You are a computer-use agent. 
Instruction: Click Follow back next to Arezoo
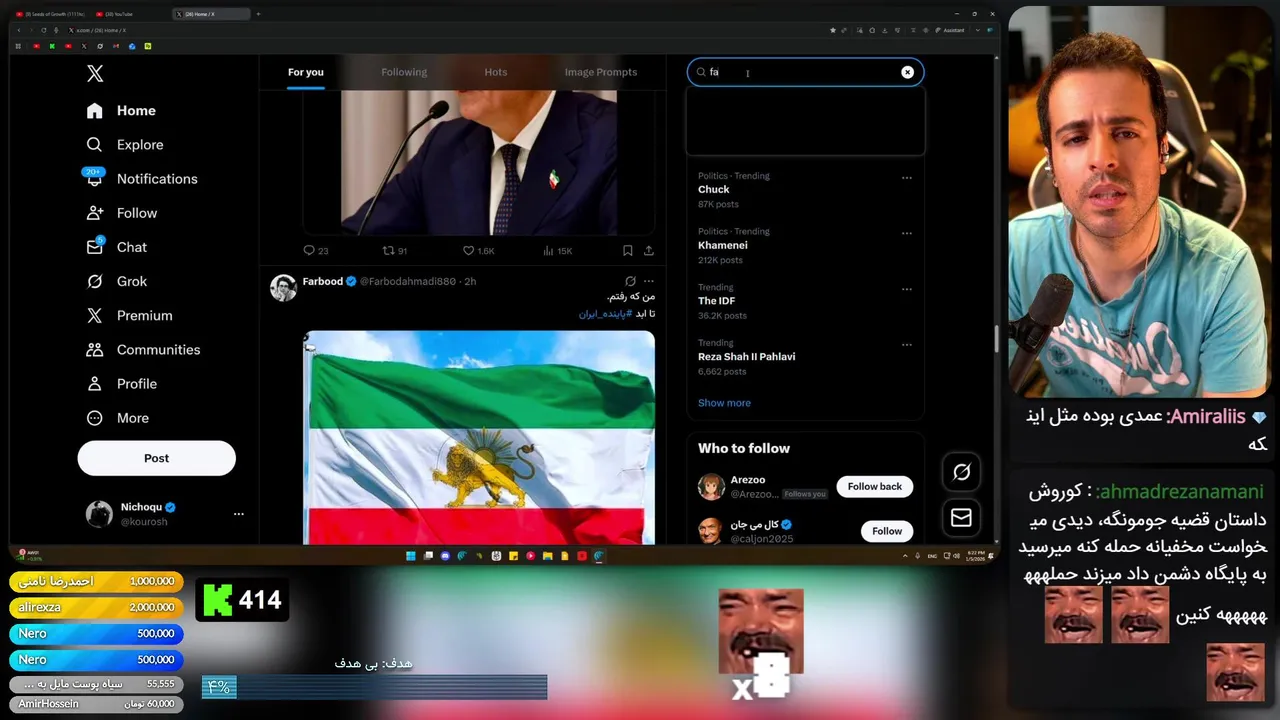875,487
